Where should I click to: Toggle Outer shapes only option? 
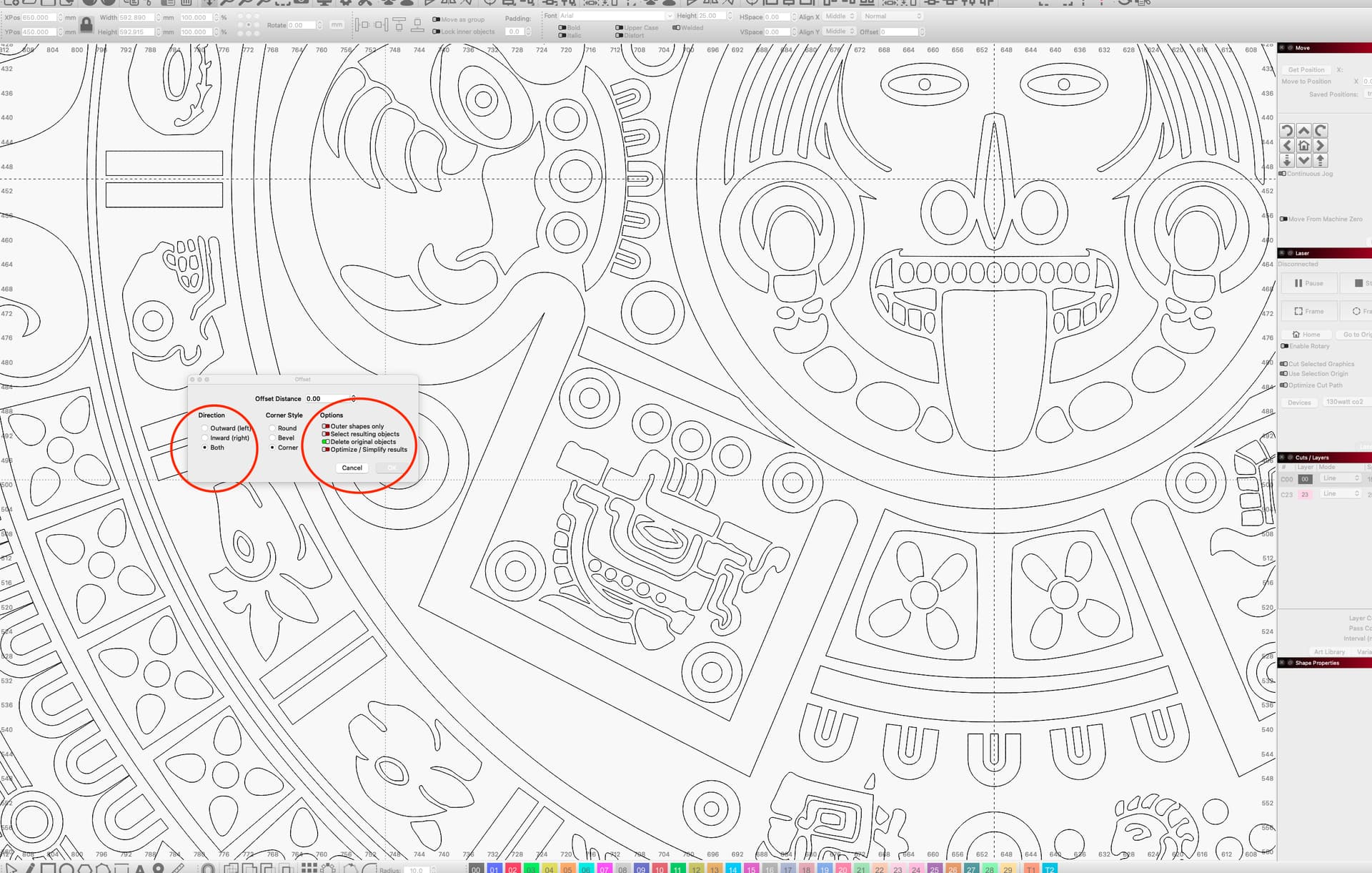[326, 426]
